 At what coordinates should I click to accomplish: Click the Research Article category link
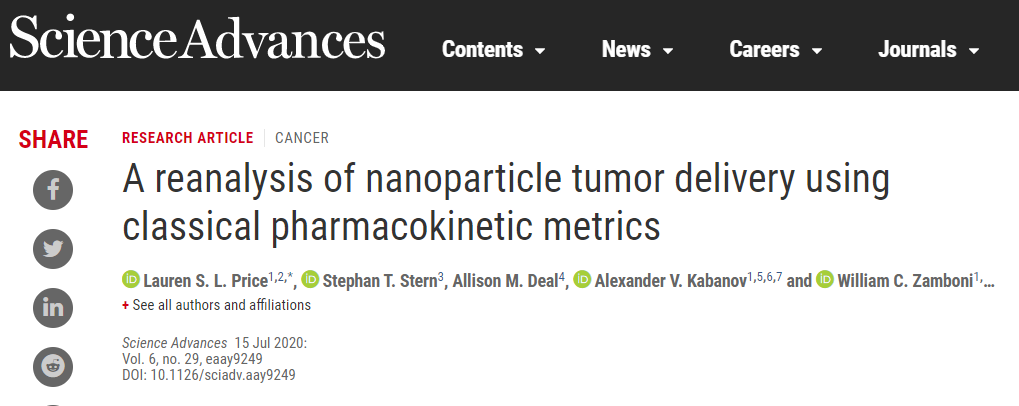pyautogui.click(x=188, y=138)
